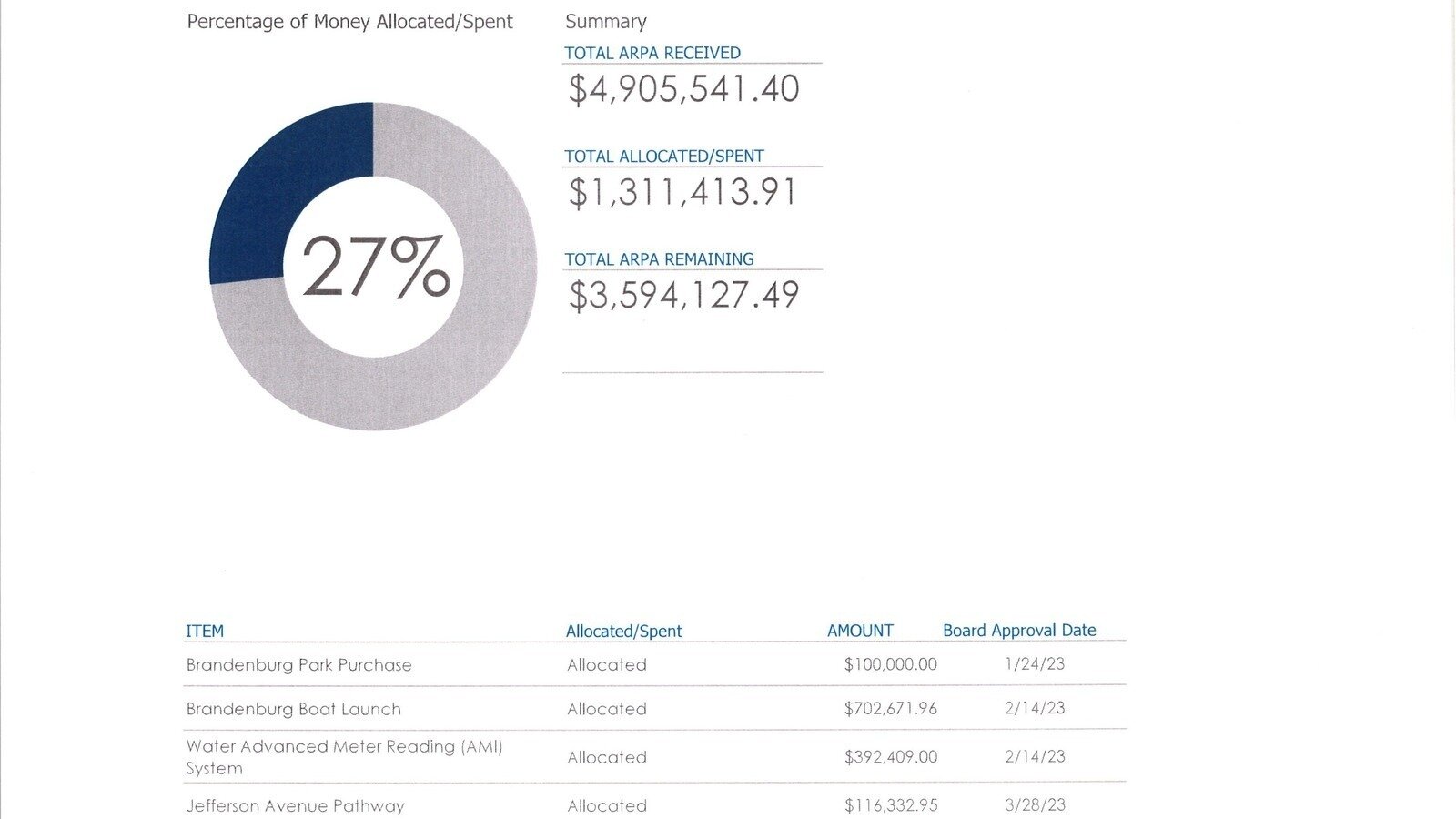Select the Brandenburg Park Purchase item
This screenshot has width=1456, height=819.
click(298, 665)
